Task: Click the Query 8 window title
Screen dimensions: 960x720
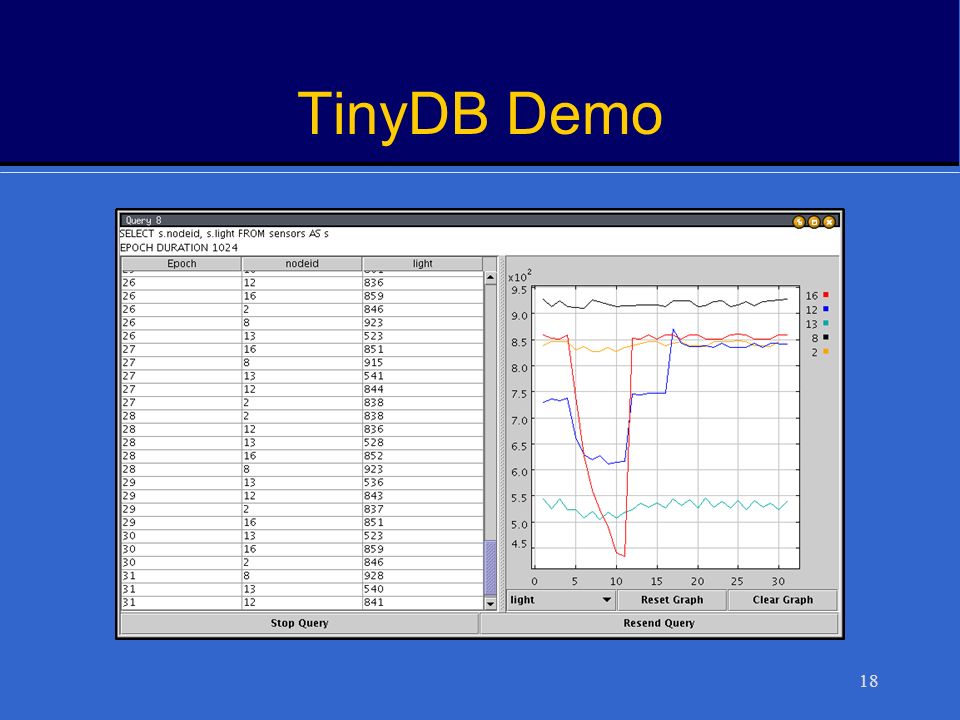Action: click(143, 220)
